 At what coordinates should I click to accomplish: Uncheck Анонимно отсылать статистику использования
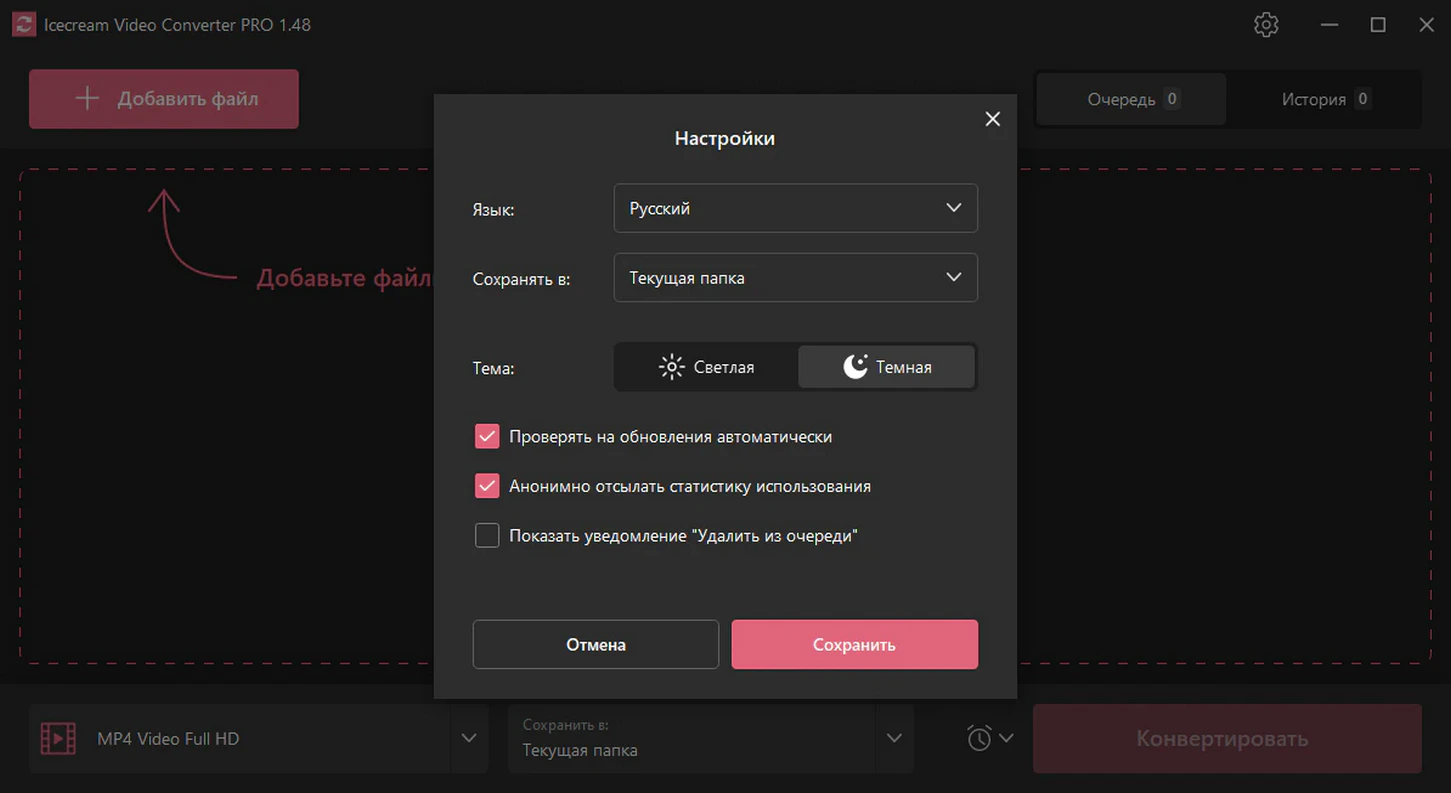(x=487, y=486)
